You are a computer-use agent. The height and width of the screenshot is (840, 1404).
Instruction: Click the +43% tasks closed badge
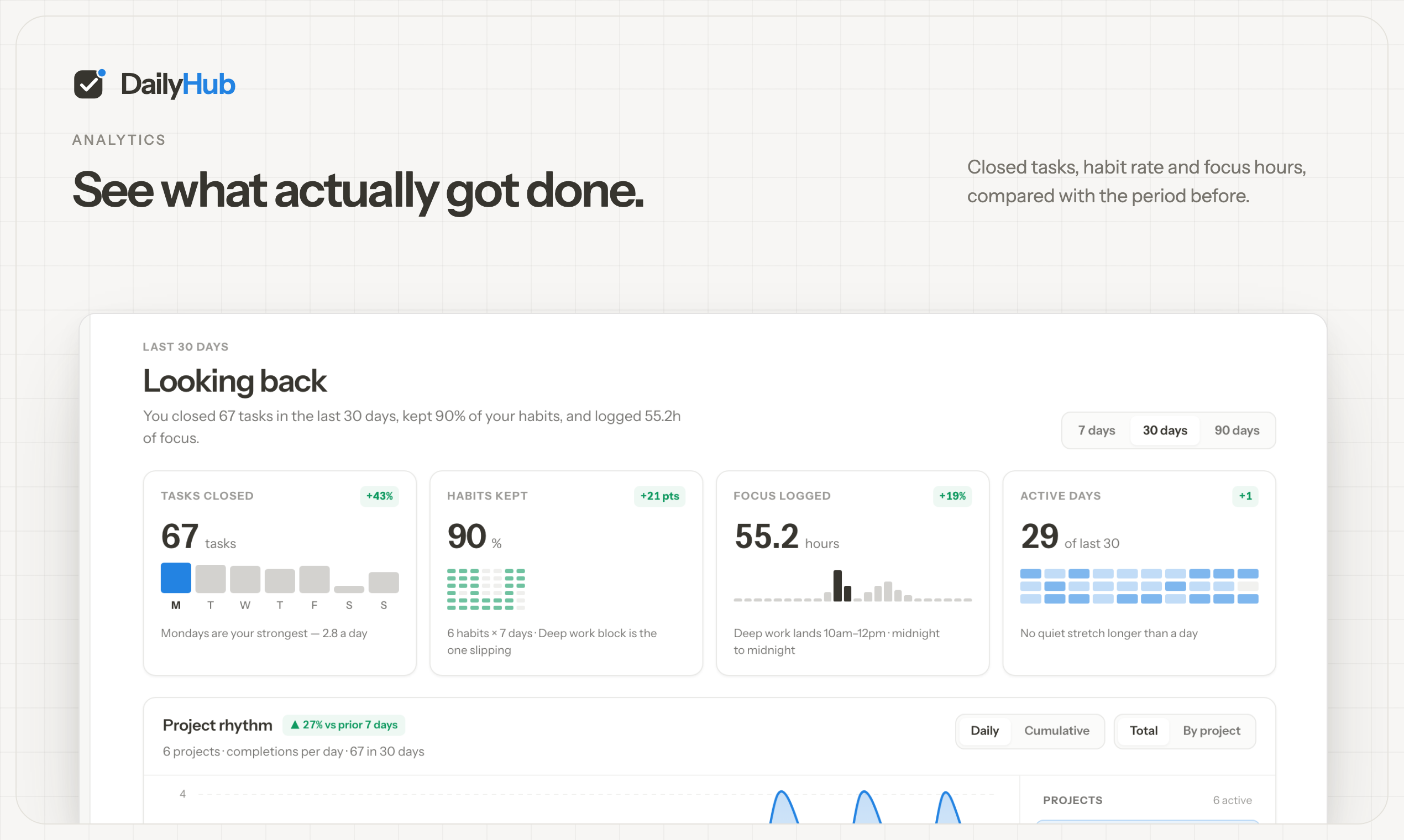[x=379, y=496]
